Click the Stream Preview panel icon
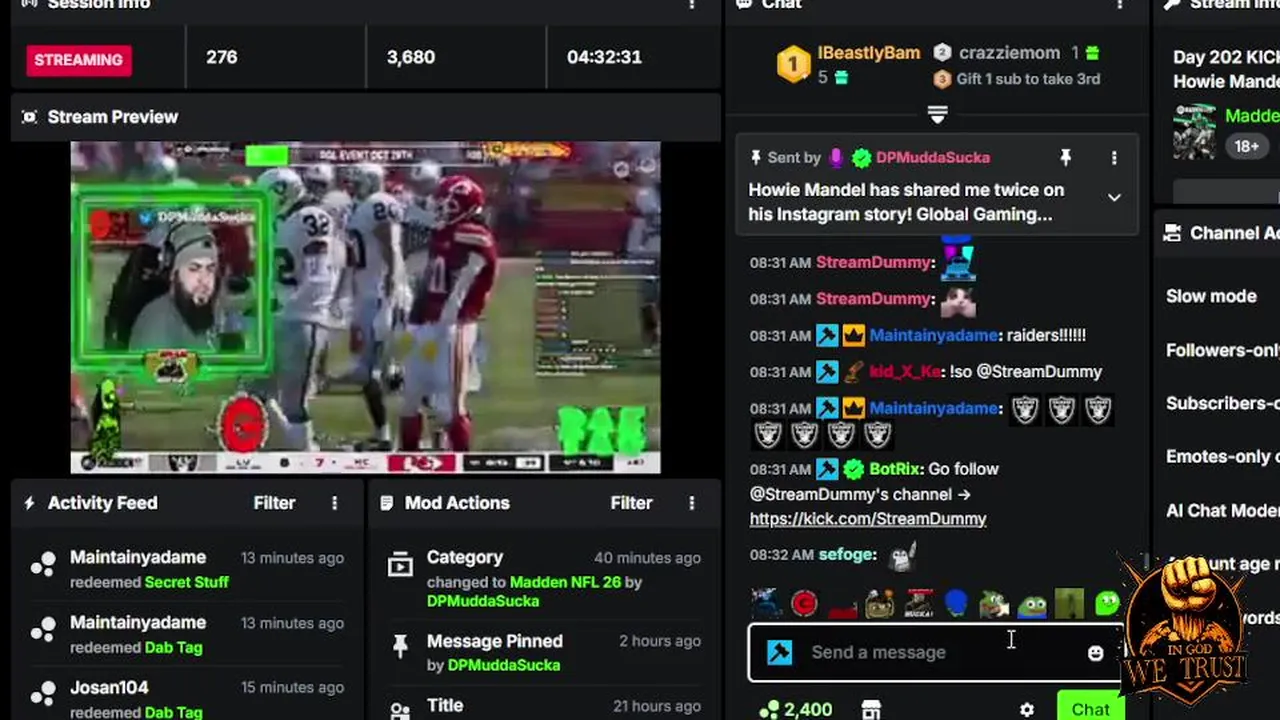 [29, 117]
